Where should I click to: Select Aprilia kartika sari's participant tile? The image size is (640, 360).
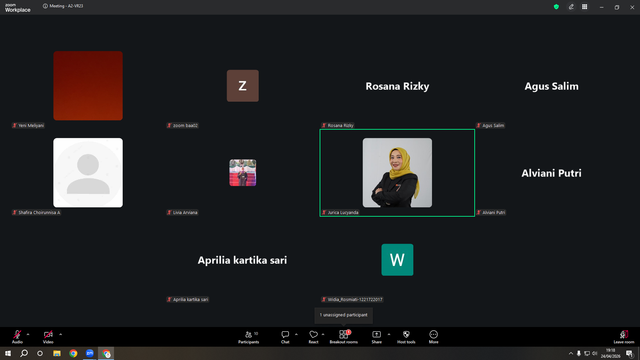242,260
